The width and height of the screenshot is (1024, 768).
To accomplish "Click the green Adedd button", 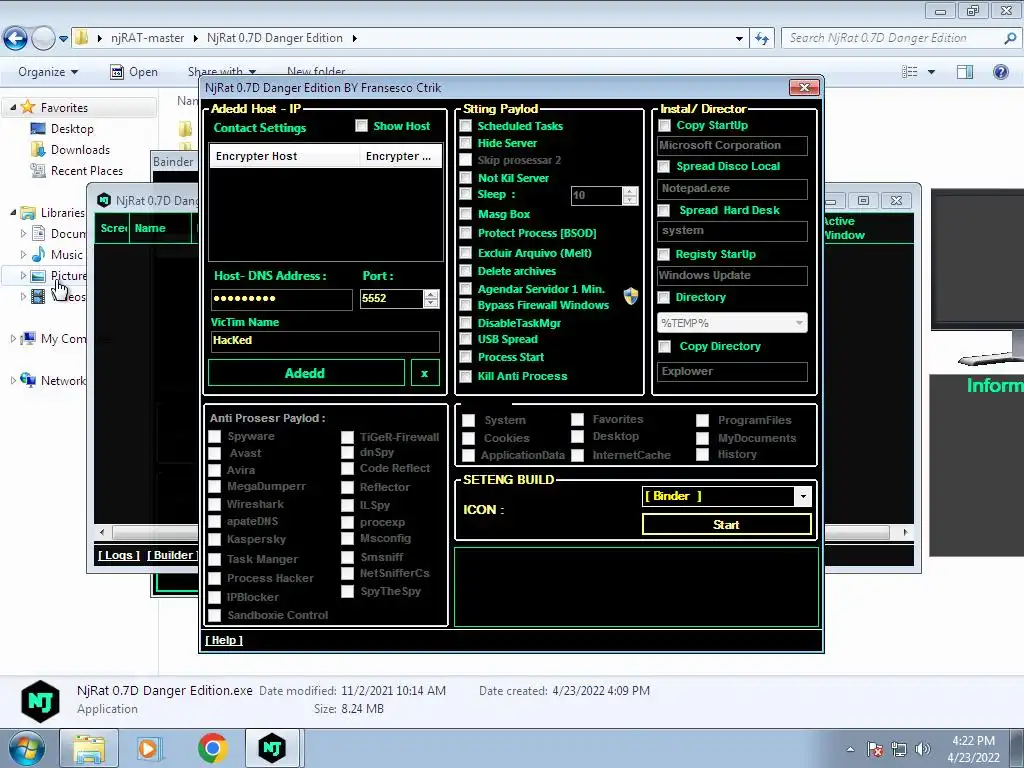I will [306, 373].
